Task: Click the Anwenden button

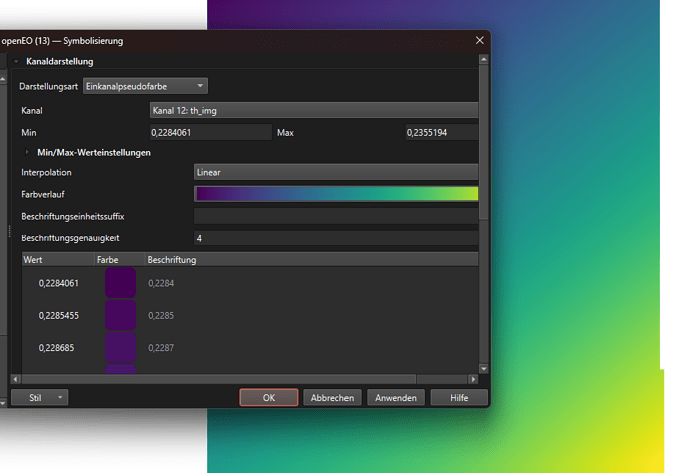Action: [396, 397]
